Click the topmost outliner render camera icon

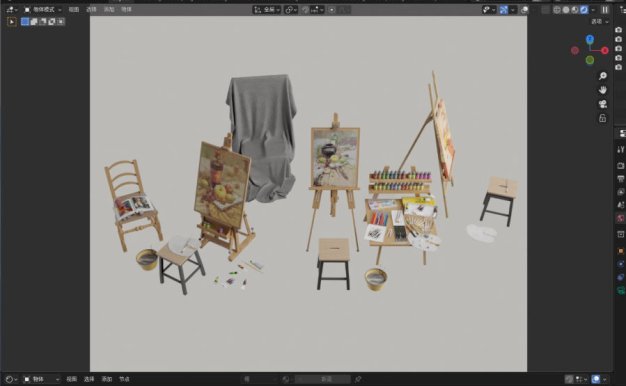pos(618,30)
